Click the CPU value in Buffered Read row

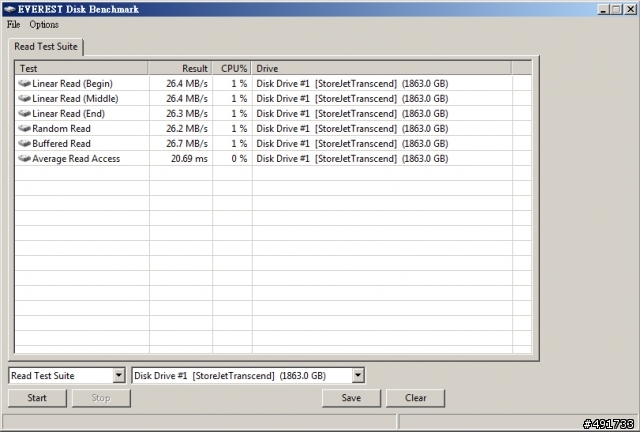pos(239,144)
